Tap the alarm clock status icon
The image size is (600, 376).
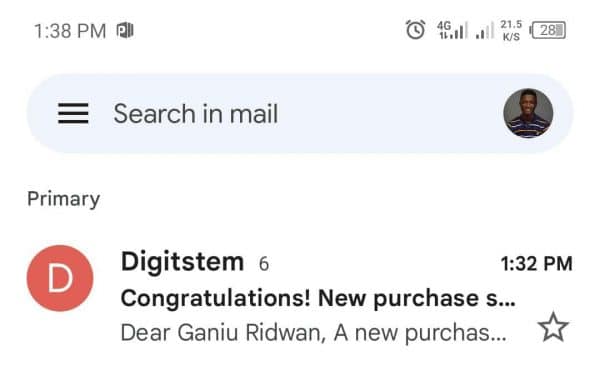415,30
